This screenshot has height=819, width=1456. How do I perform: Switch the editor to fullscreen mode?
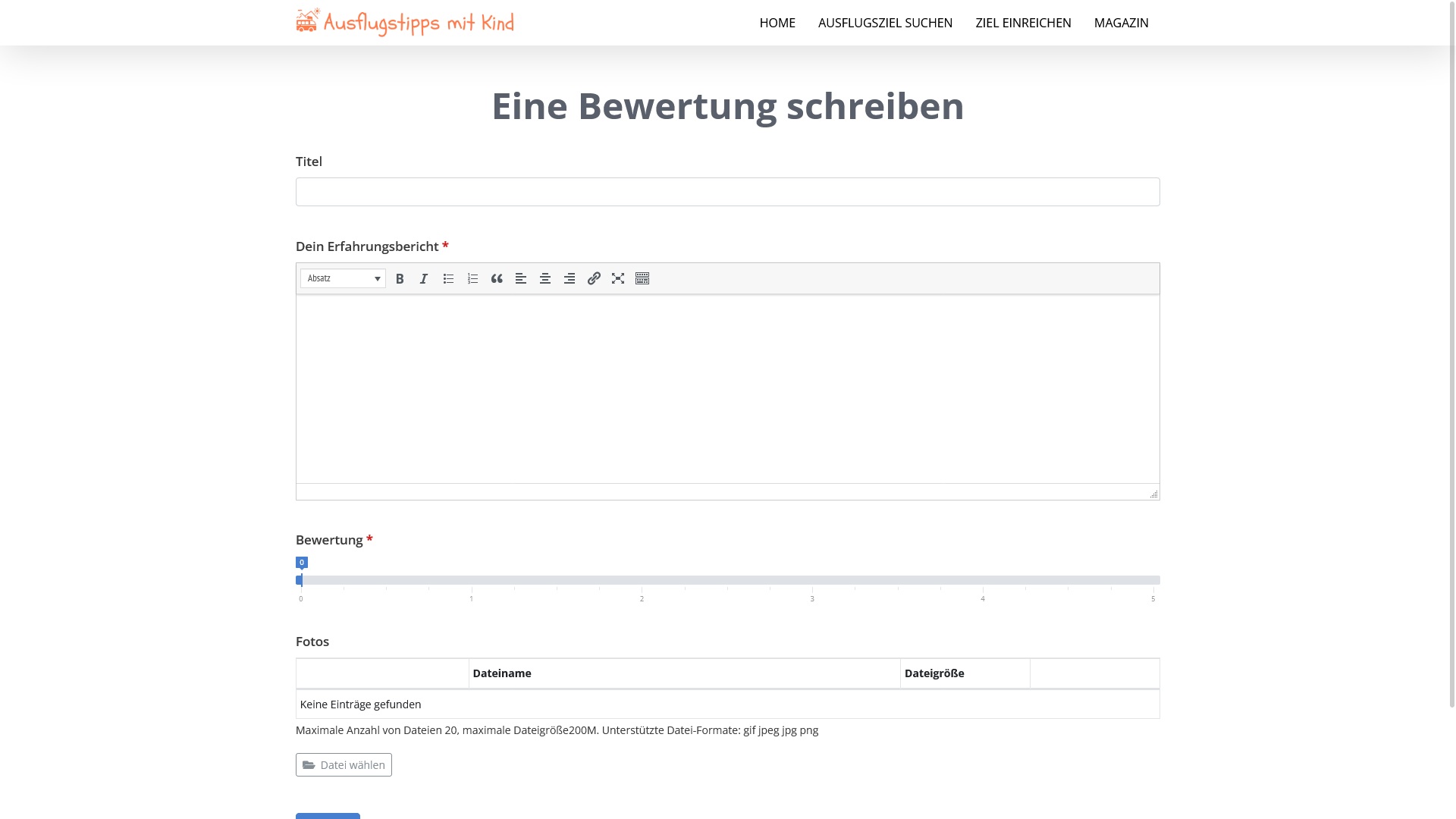pos(618,279)
